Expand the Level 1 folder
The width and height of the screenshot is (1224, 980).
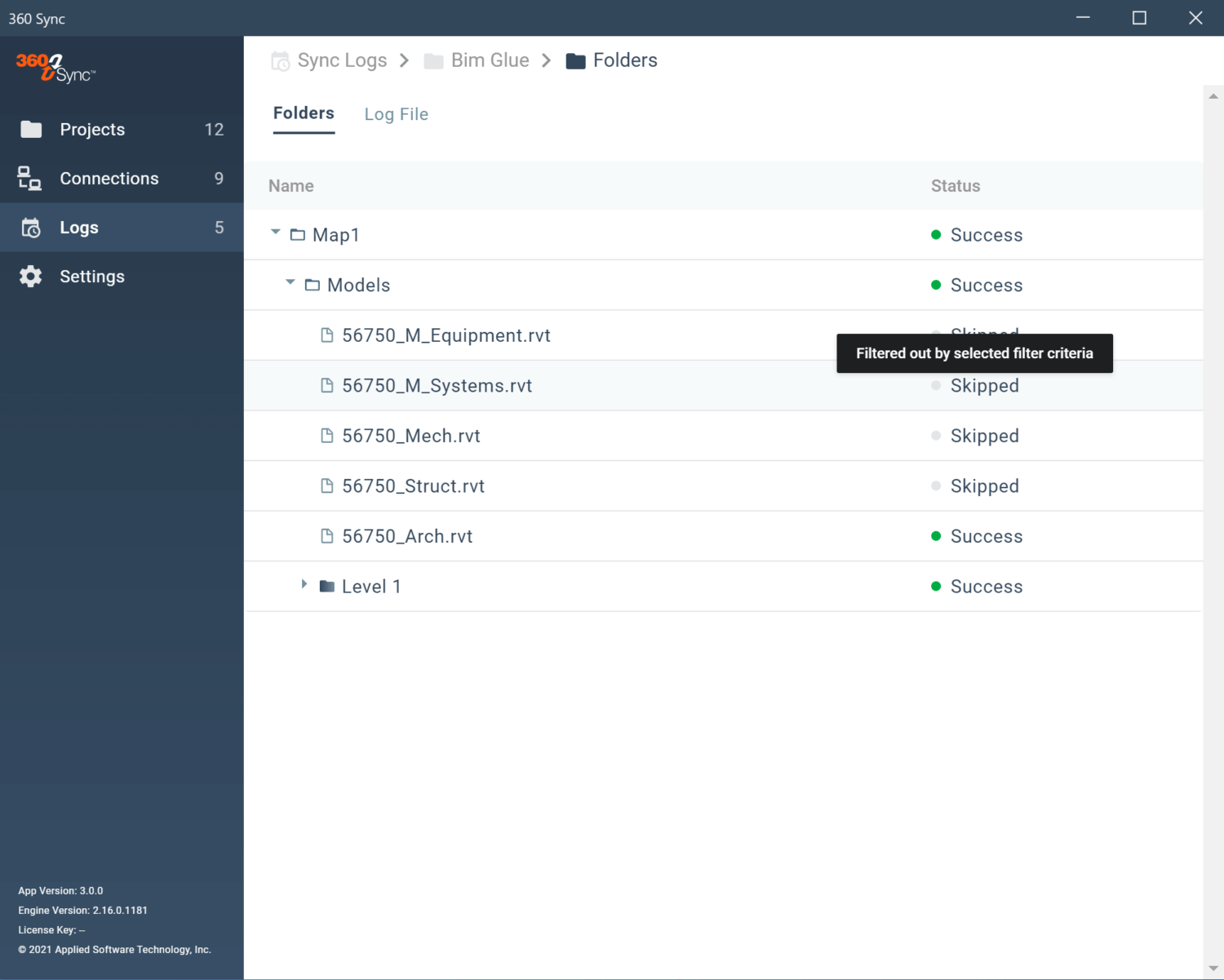[x=304, y=584]
